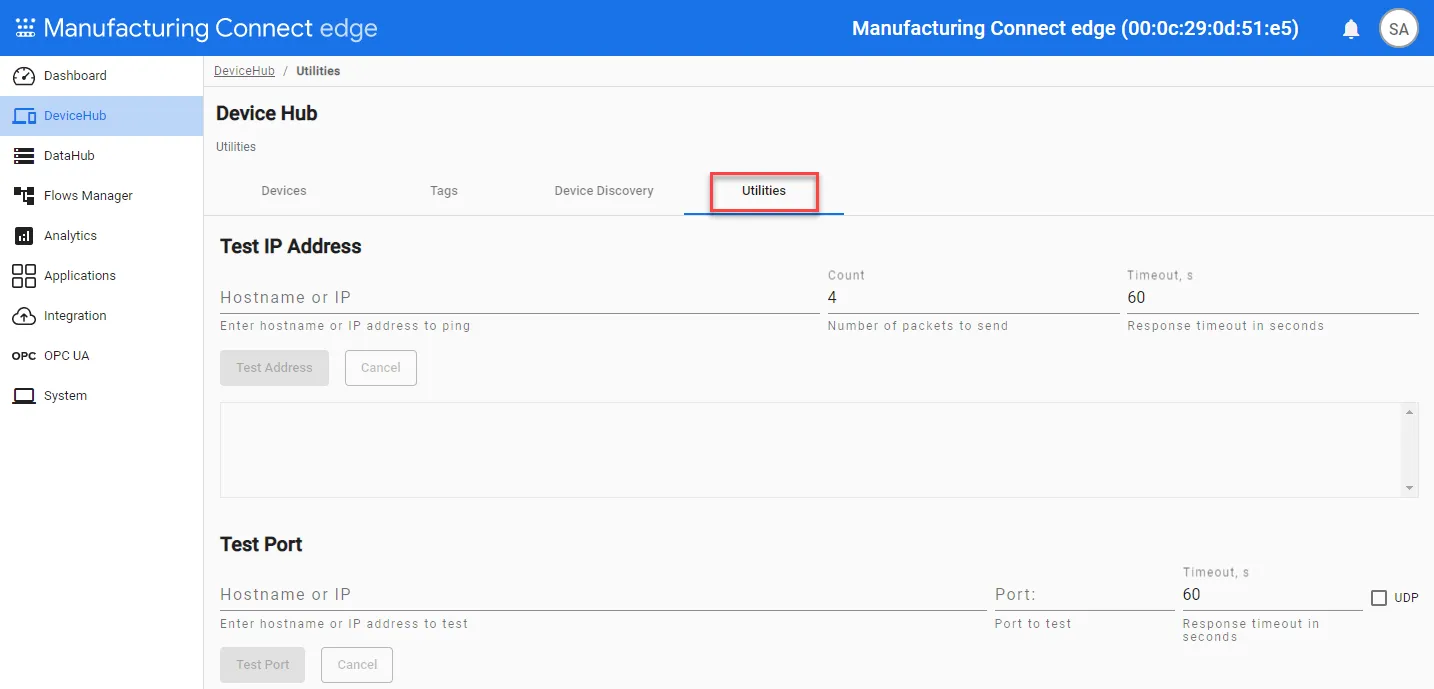Image resolution: width=1434 pixels, height=689 pixels.
Task: Click the Utilities breadcrumb text
Action: 318,71
